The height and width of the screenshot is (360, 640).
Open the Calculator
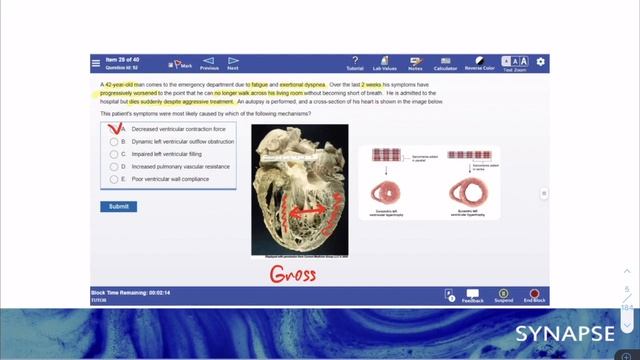tap(445, 64)
